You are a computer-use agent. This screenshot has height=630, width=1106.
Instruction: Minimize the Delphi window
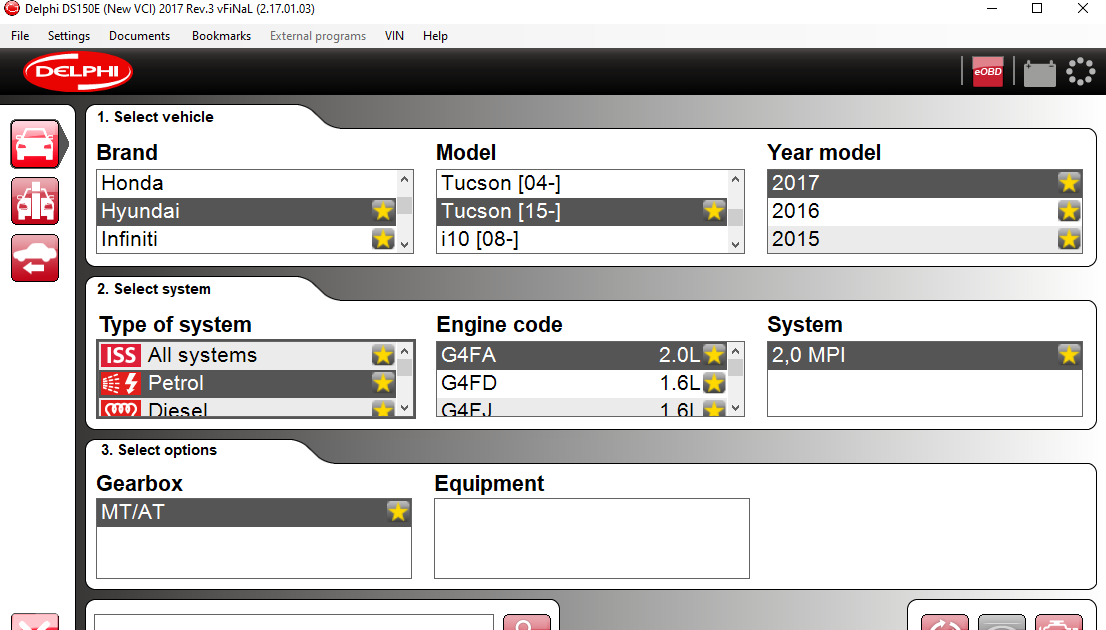tap(992, 9)
